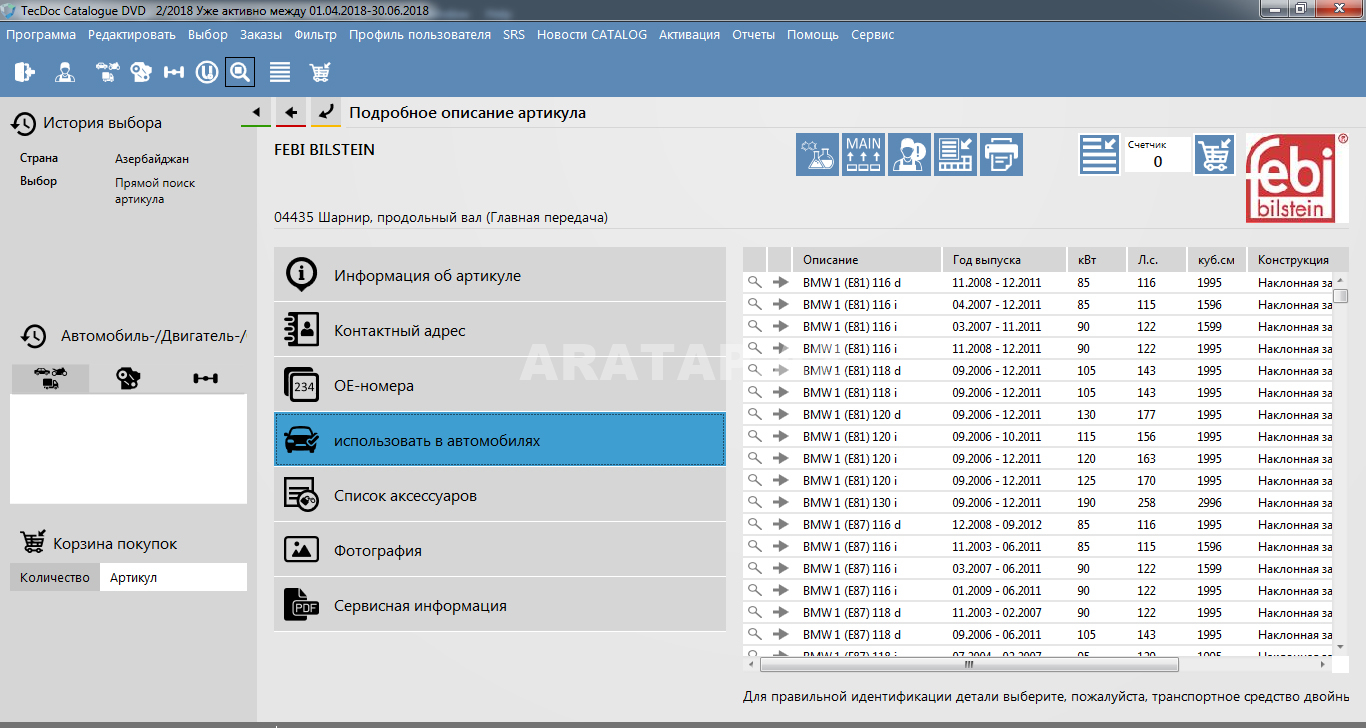Open ОЕ-номера section
Image resolution: width=1366 pixels, height=728 pixels.
(500, 385)
